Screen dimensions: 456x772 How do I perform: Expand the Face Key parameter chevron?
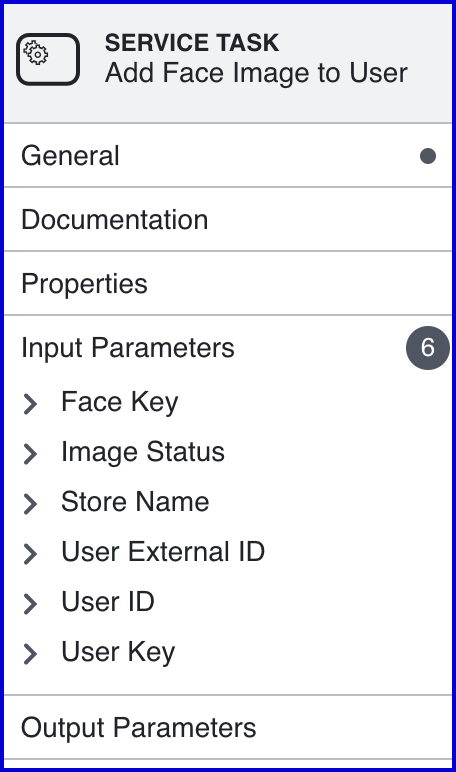coord(31,404)
